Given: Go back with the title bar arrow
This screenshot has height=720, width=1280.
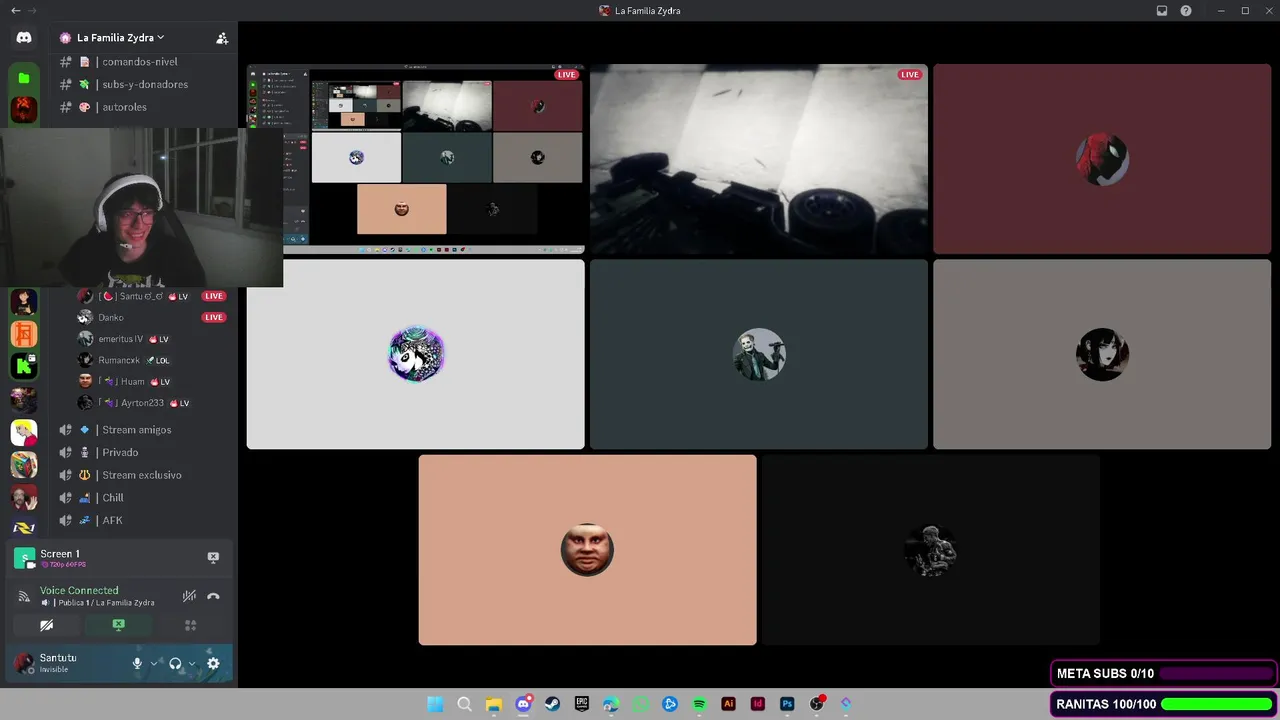Looking at the screenshot, I should 15,11.
